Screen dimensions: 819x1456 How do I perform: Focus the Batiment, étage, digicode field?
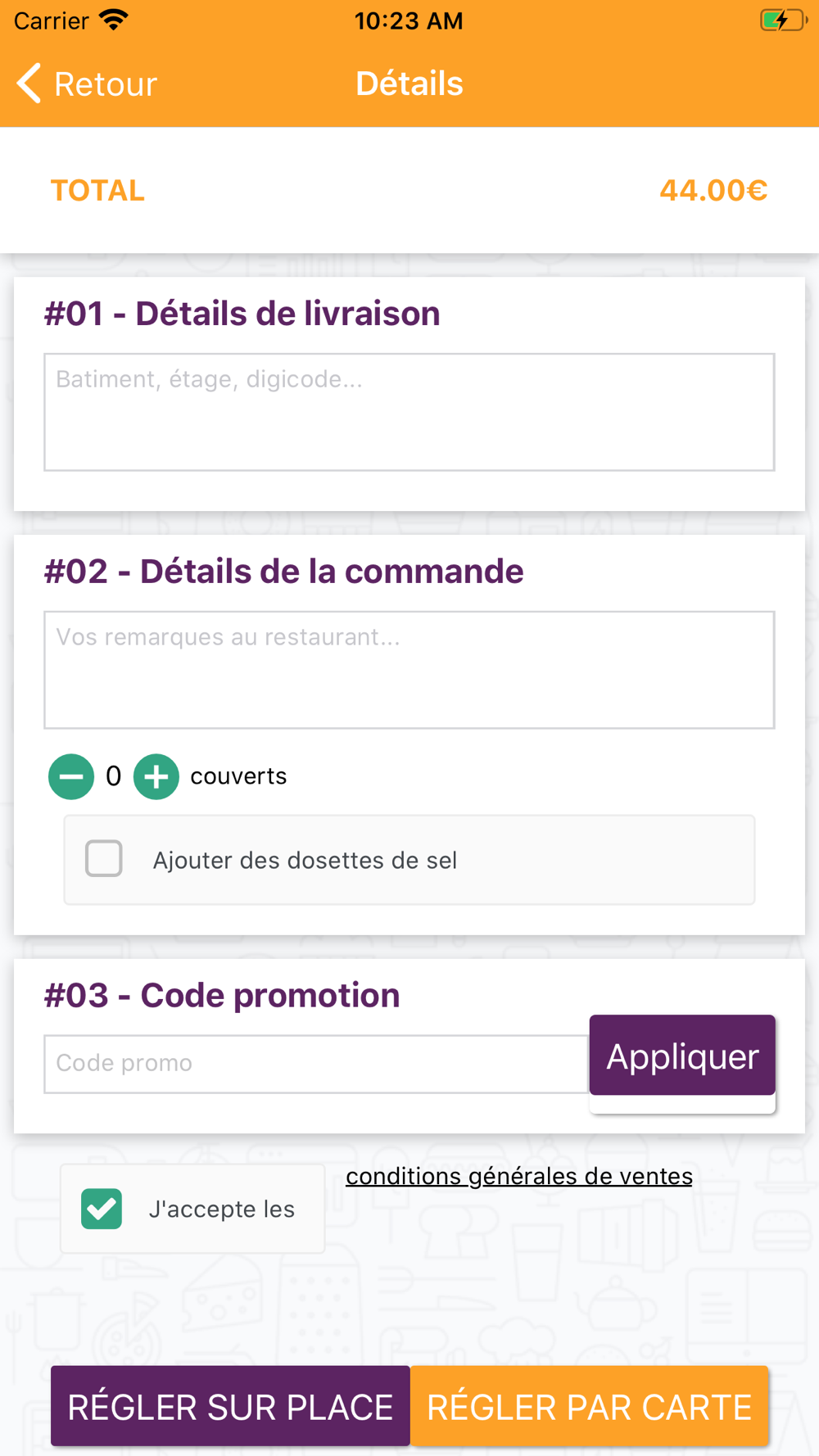point(409,412)
